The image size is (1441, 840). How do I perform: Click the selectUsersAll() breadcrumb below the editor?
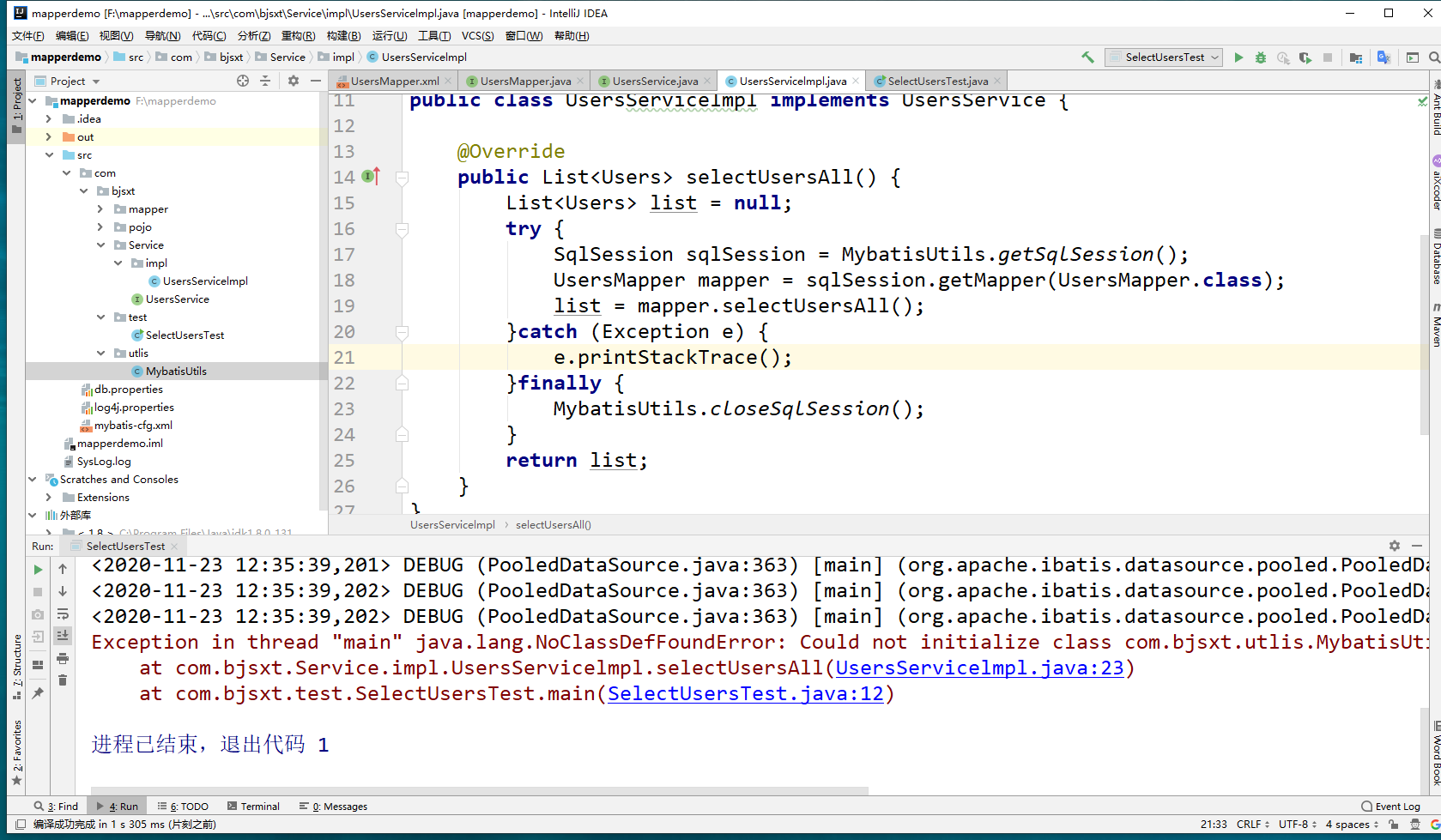[x=554, y=525]
